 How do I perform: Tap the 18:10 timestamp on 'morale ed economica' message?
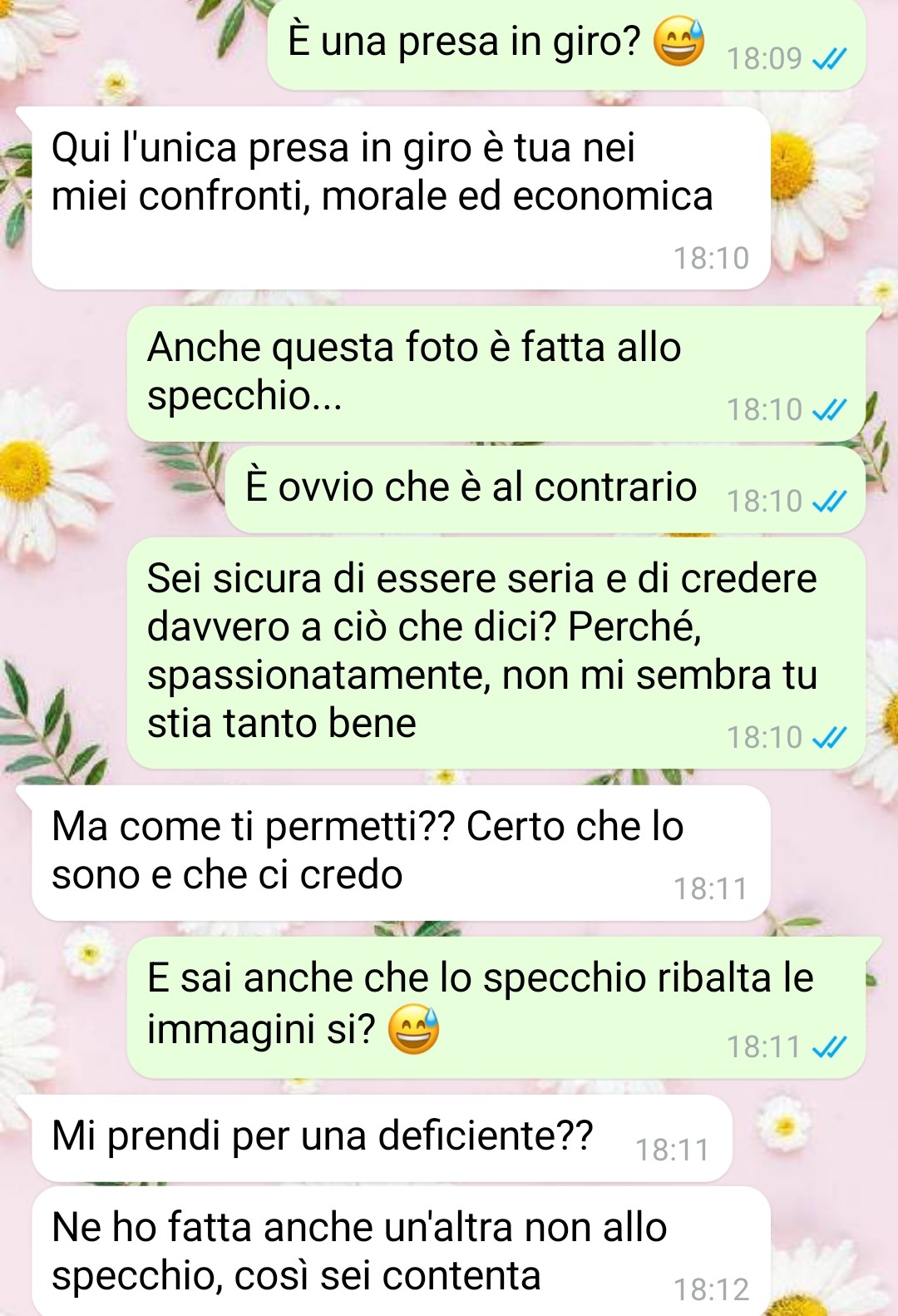pos(711,259)
